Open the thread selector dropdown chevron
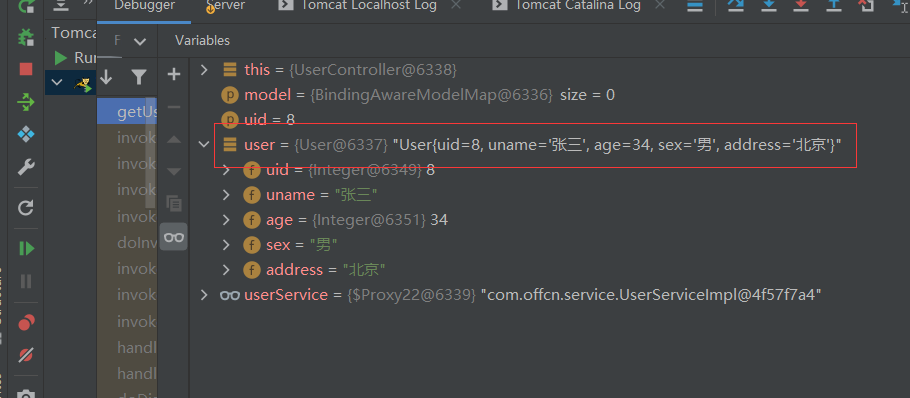 click(139, 41)
